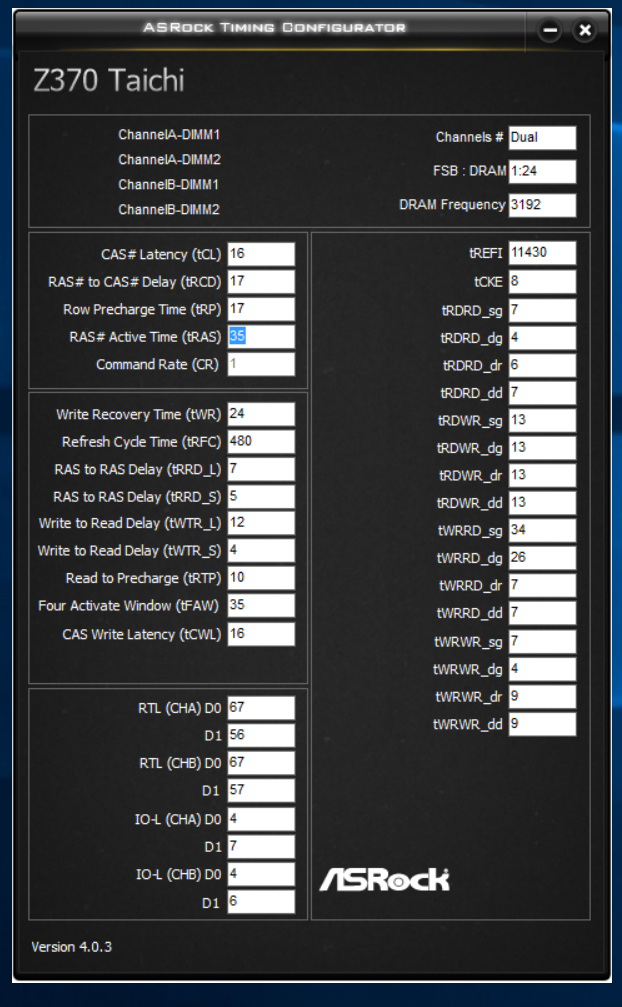
Task: Select the tRDWR_sg field
Action: 542,420
